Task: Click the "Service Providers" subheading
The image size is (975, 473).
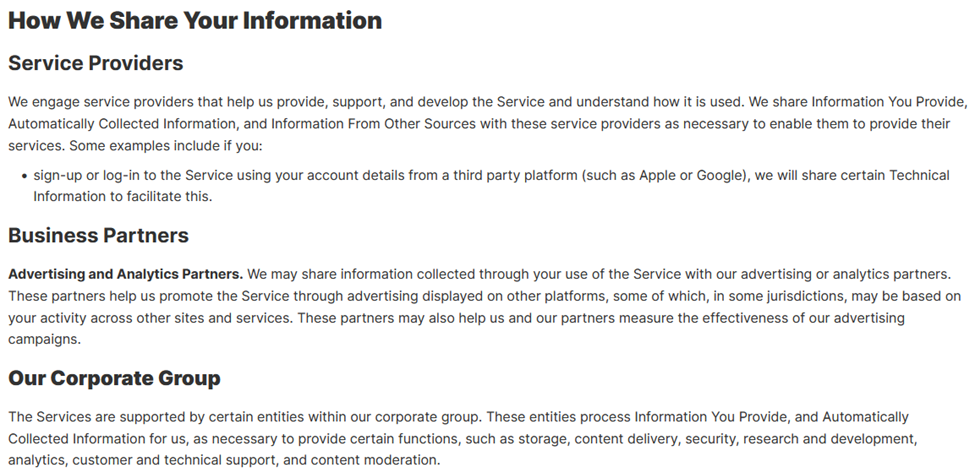Action: coord(96,63)
